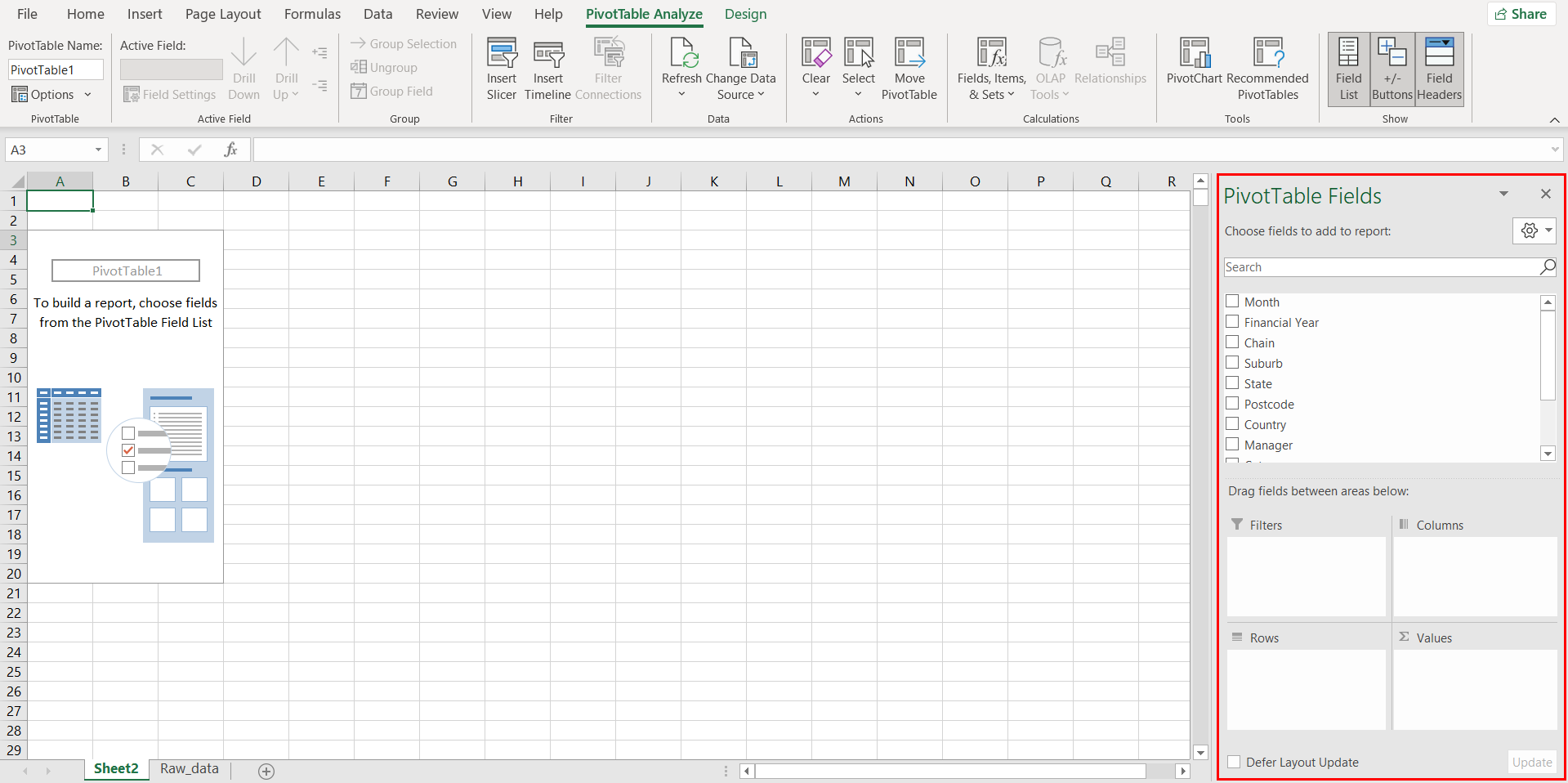Open the Design tab
This screenshot has height=783, width=1568.
click(745, 14)
